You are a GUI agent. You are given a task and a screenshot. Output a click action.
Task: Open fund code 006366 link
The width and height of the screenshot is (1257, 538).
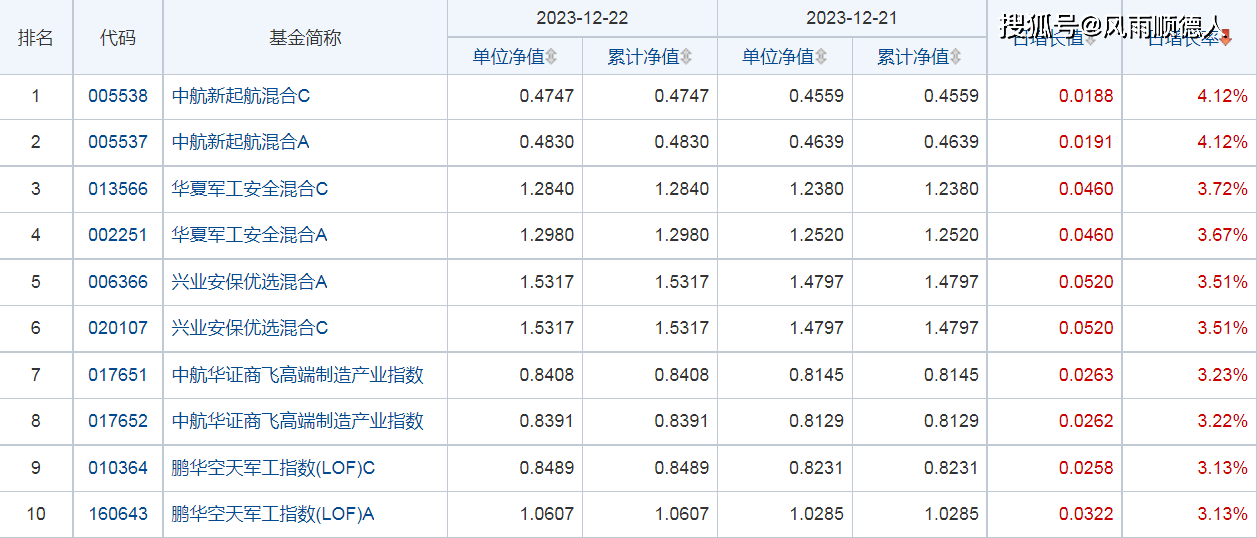click(x=118, y=282)
